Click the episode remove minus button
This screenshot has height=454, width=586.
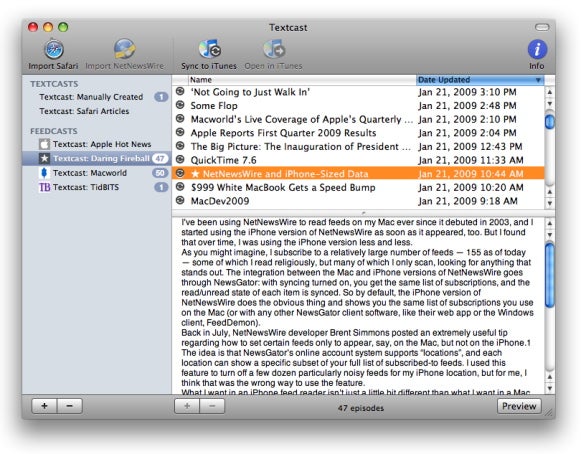coord(212,406)
